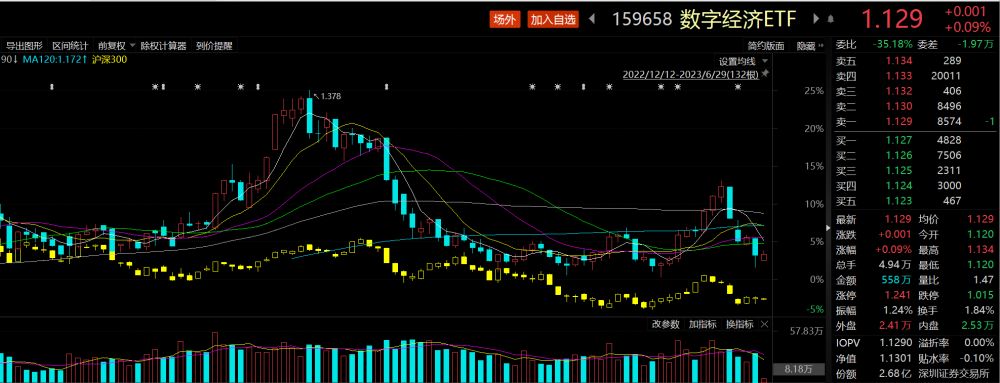Select the 卖四 ask price 1.133
The height and width of the screenshot is (383, 1000).
(x=900, y=76)
